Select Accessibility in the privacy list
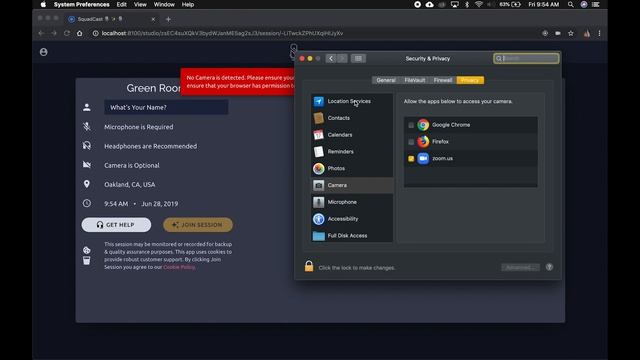The image size is (640, 360). 352,219
